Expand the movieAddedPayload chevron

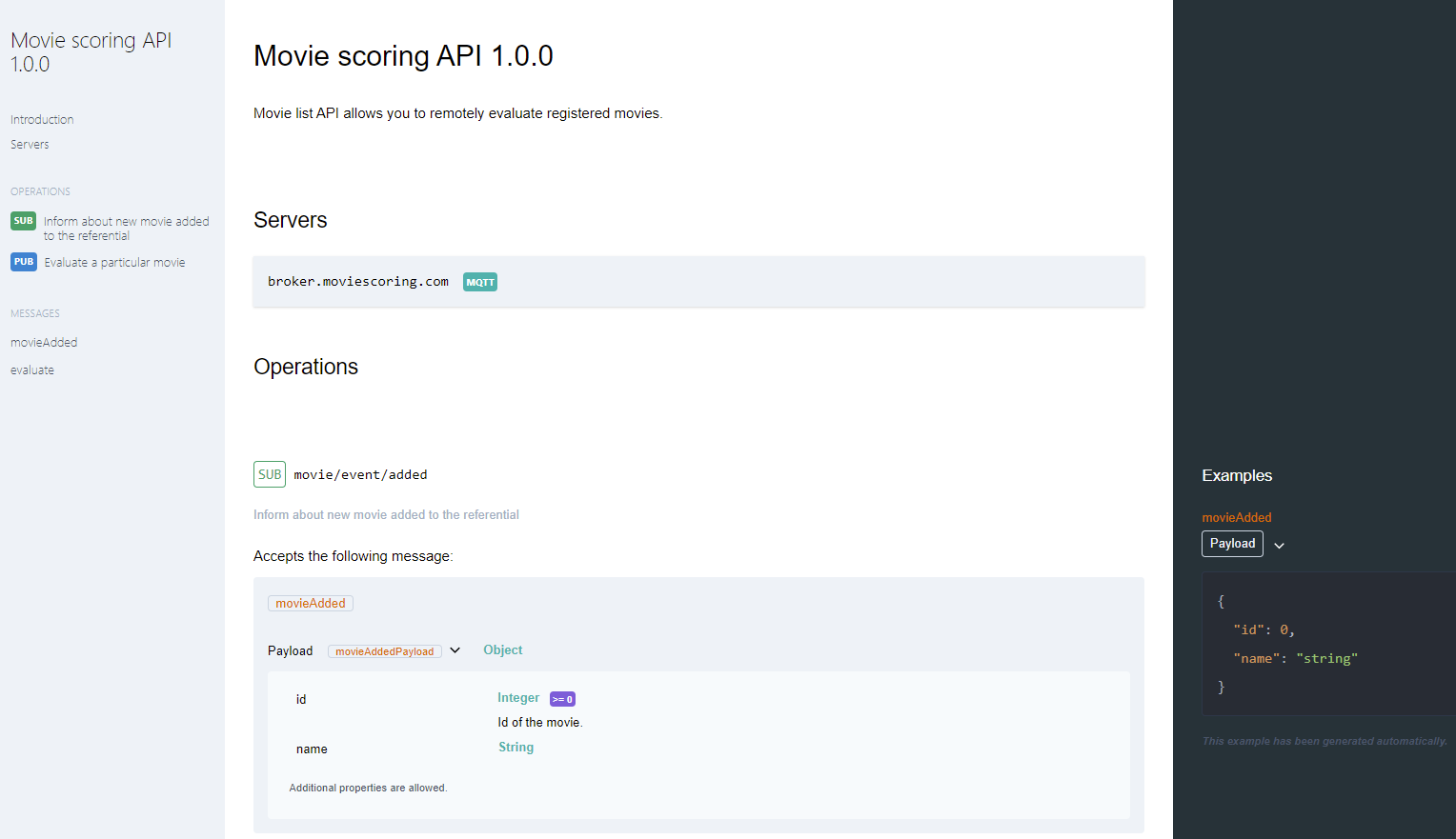pyautogui.click(x=455, y=650)
